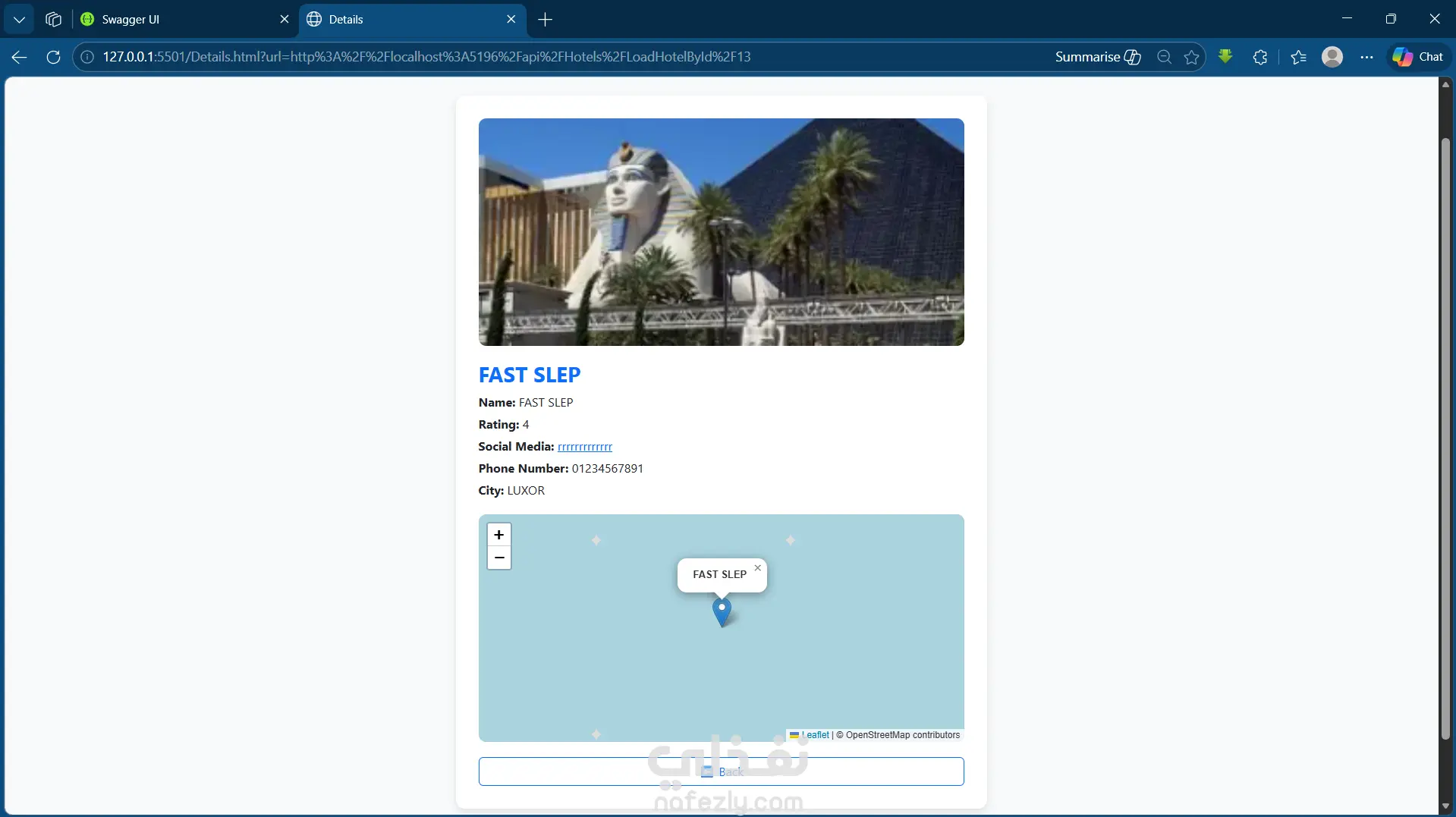Open the favorites list icon
The height and width of the screenshot is (817, 1456).
point(1298,57)
